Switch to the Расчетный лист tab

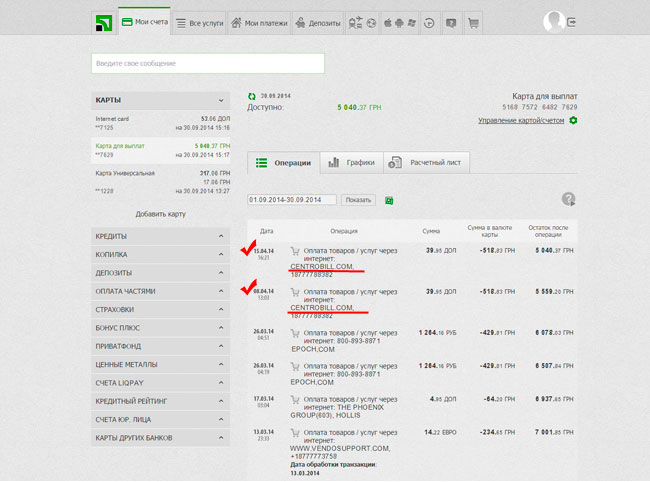425,162
